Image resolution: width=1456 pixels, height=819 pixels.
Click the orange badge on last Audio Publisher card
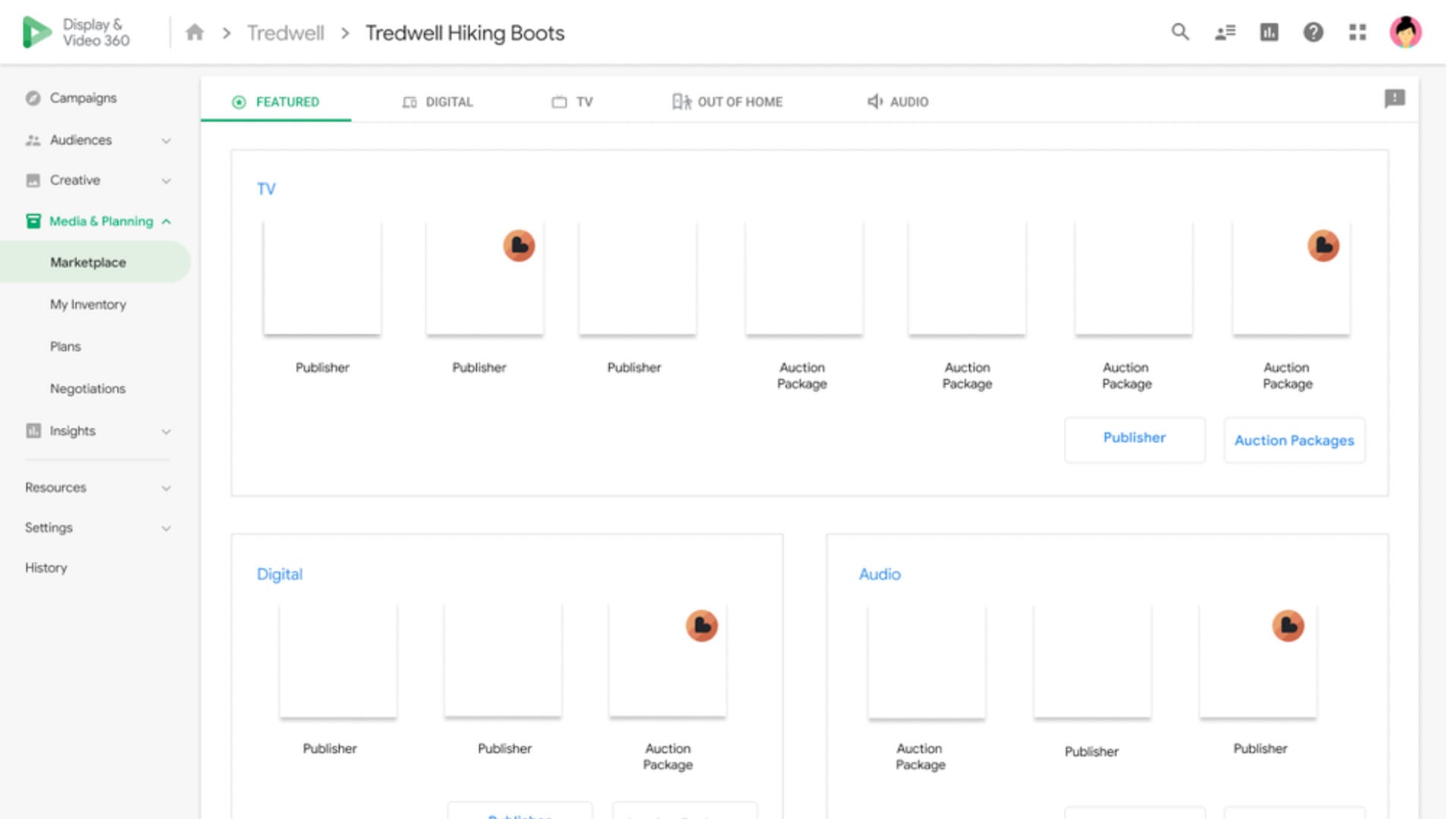pyautogui.click(x=1288, y=626)
